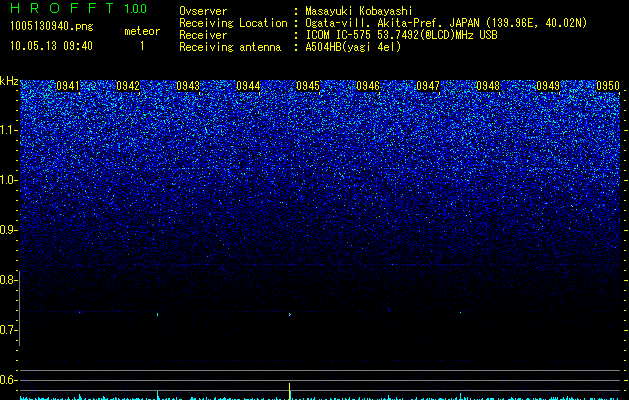The width and height of the screenshot is (629, 400).
Task: Click the ICOM IC-575 53.7492 MHz receiver text
Action: 401,35
